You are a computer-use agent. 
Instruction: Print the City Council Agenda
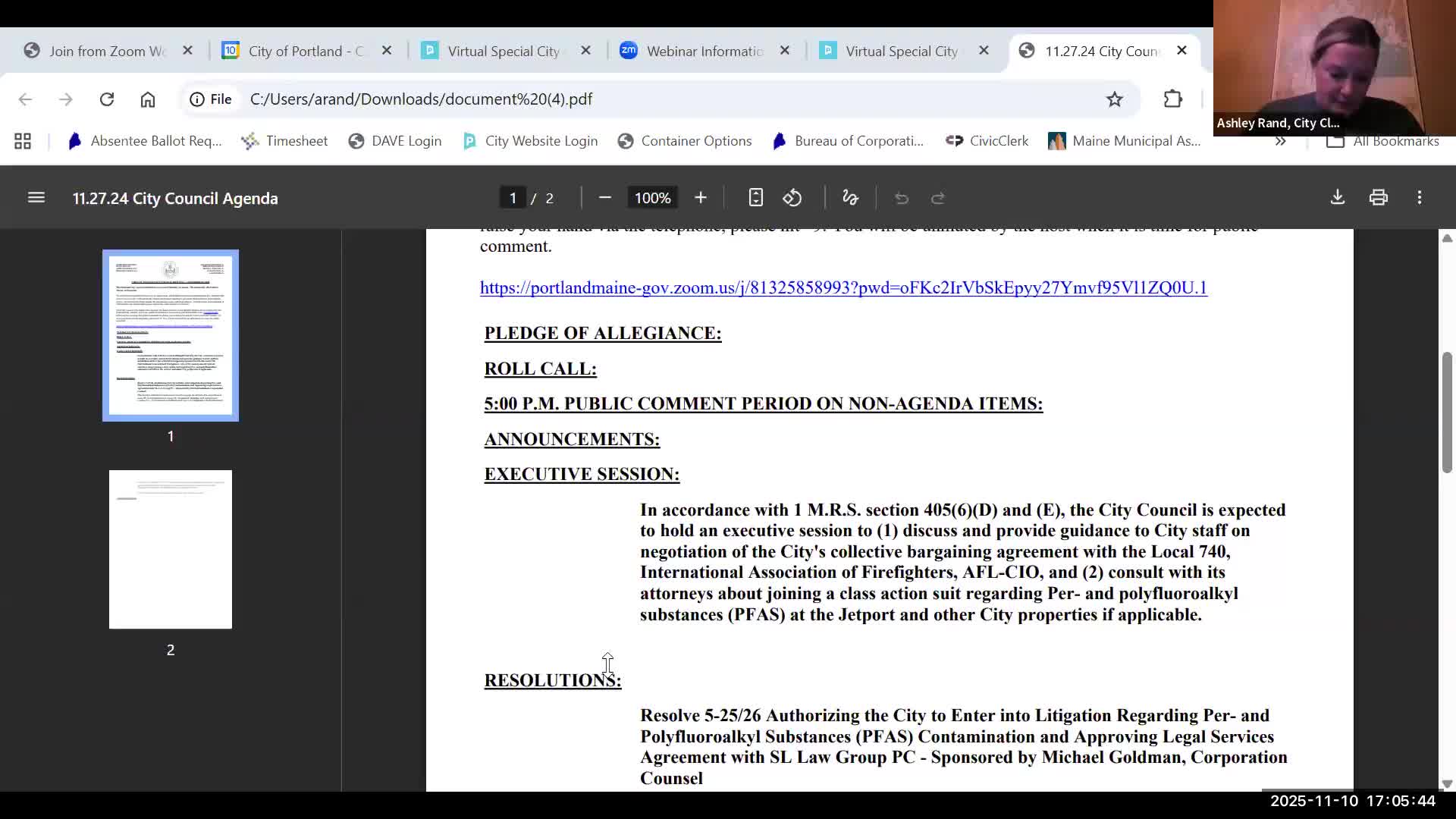pyautogui.click(x=1378, y=198)
